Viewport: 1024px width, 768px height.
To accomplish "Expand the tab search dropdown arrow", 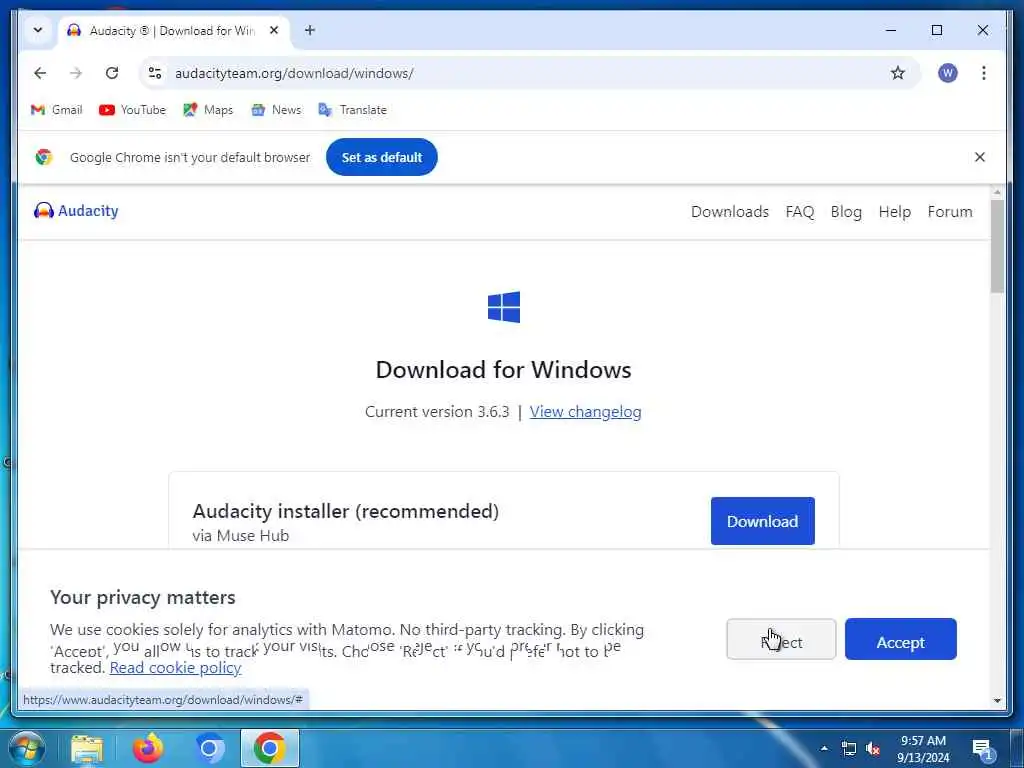I will tap(37, 30).
